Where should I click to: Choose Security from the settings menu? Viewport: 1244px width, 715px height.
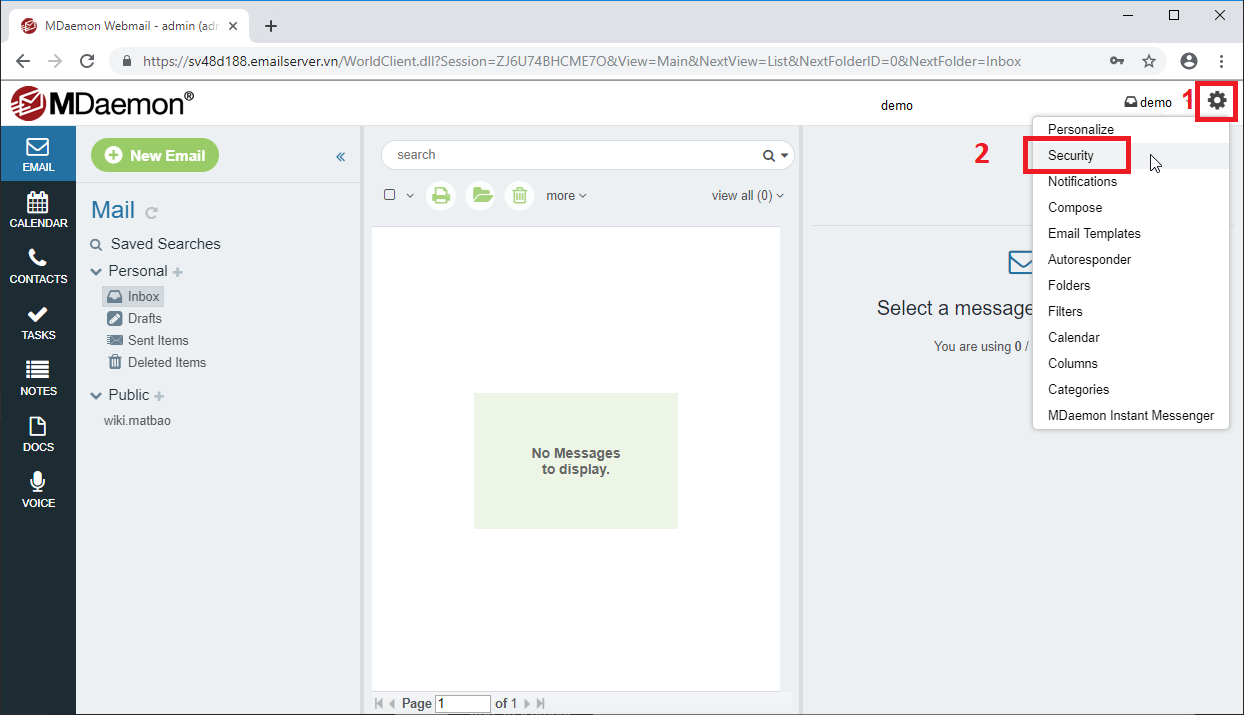click(1071, 155)
